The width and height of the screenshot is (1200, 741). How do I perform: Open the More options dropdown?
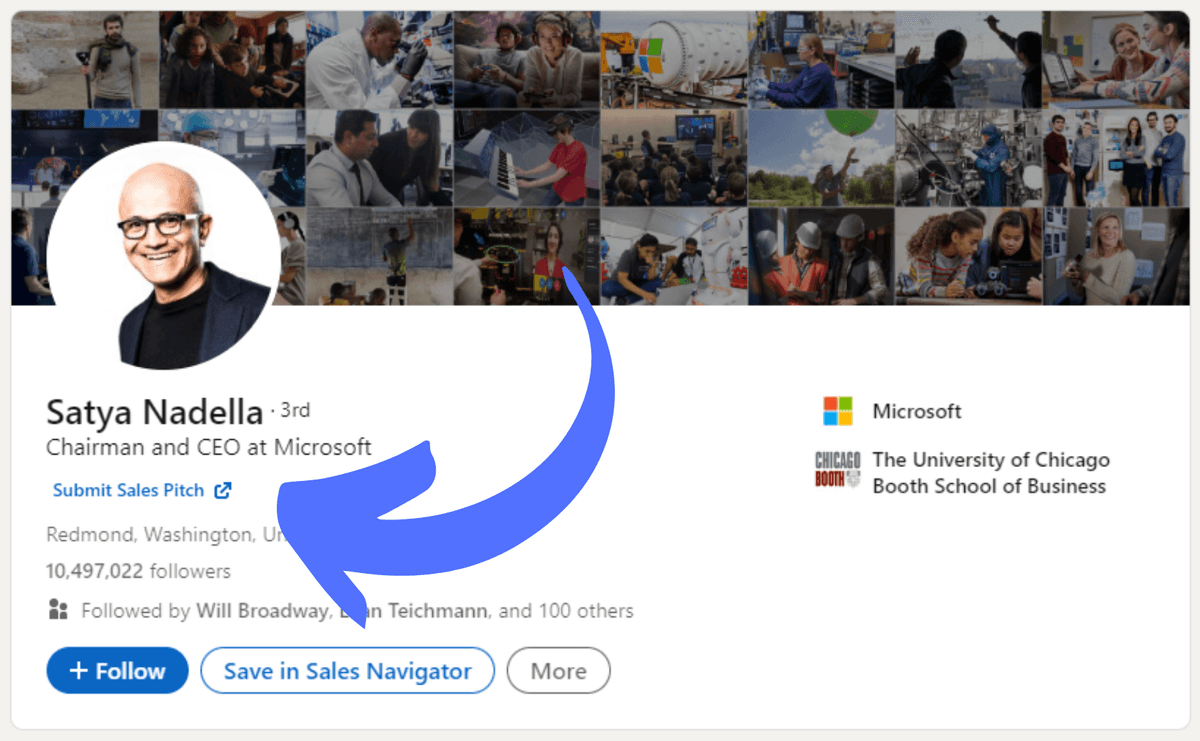(558, 671)
